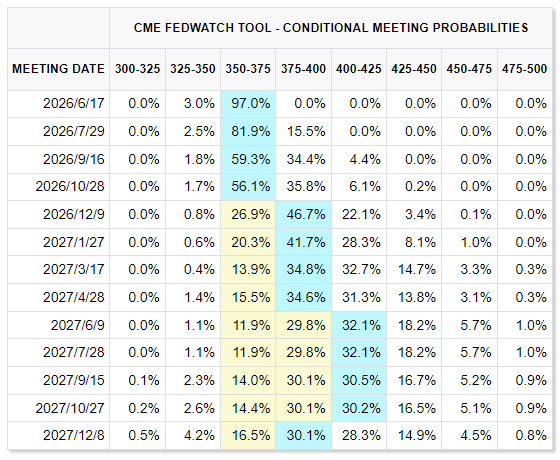Select the 2026/7/29 meeting date row
This screenshot has height=460, width=560.
click(280, 132)
